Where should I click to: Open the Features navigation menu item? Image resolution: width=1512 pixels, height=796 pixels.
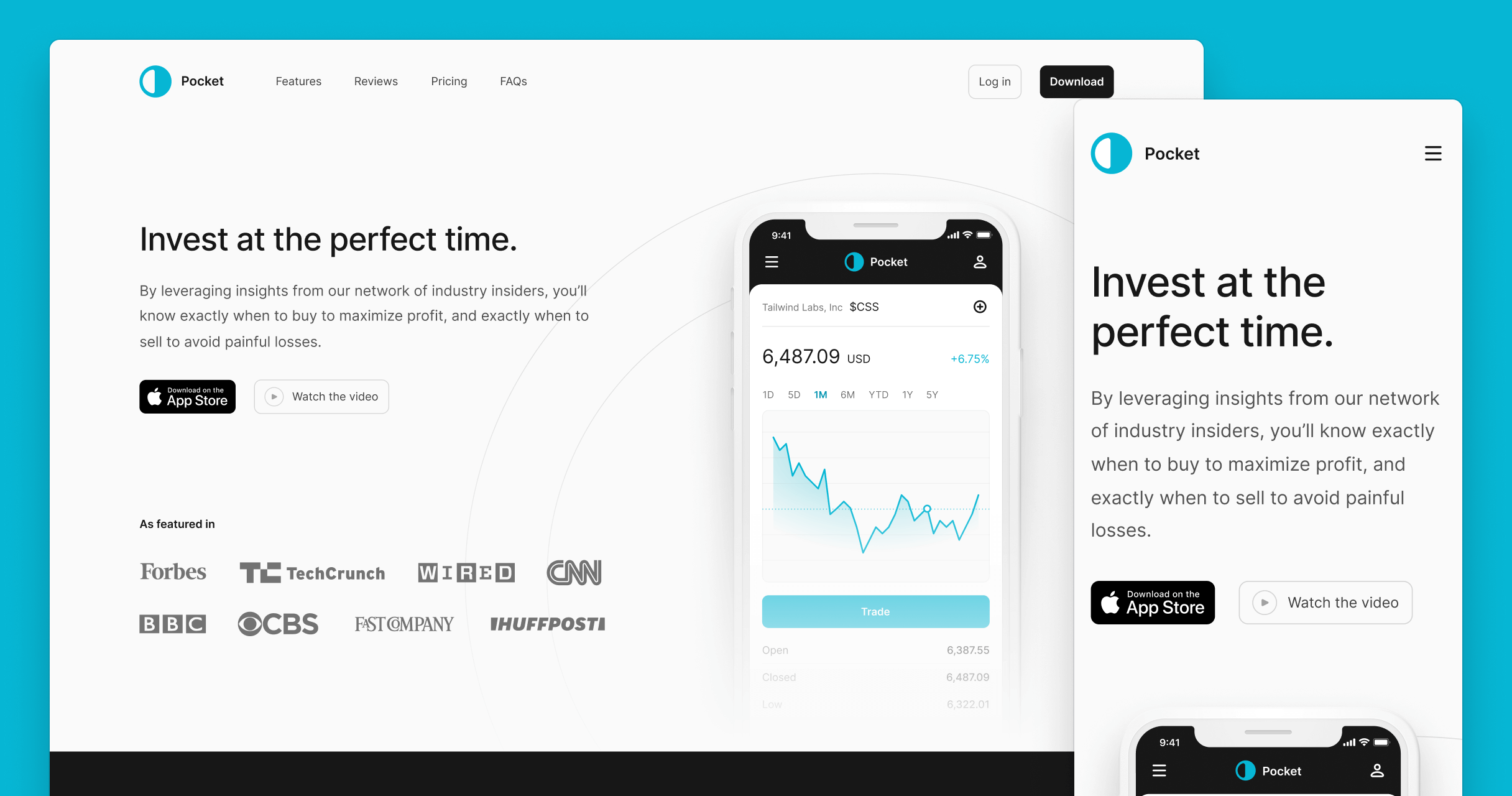point(298,81)
